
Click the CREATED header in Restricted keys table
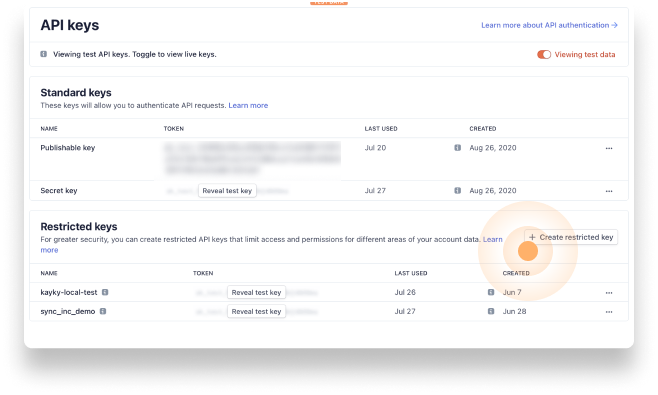[516, 273]
